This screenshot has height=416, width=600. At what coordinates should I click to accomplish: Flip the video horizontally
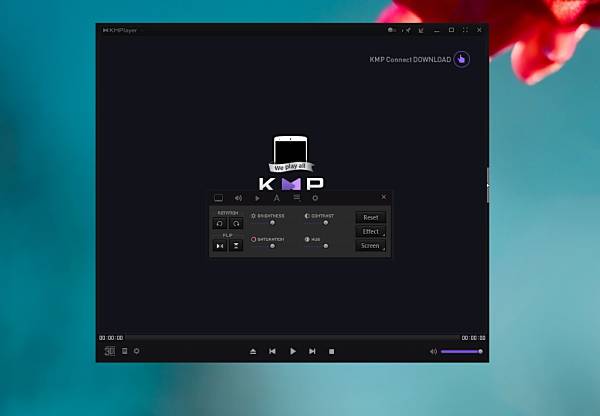click(x=220, y=246)
